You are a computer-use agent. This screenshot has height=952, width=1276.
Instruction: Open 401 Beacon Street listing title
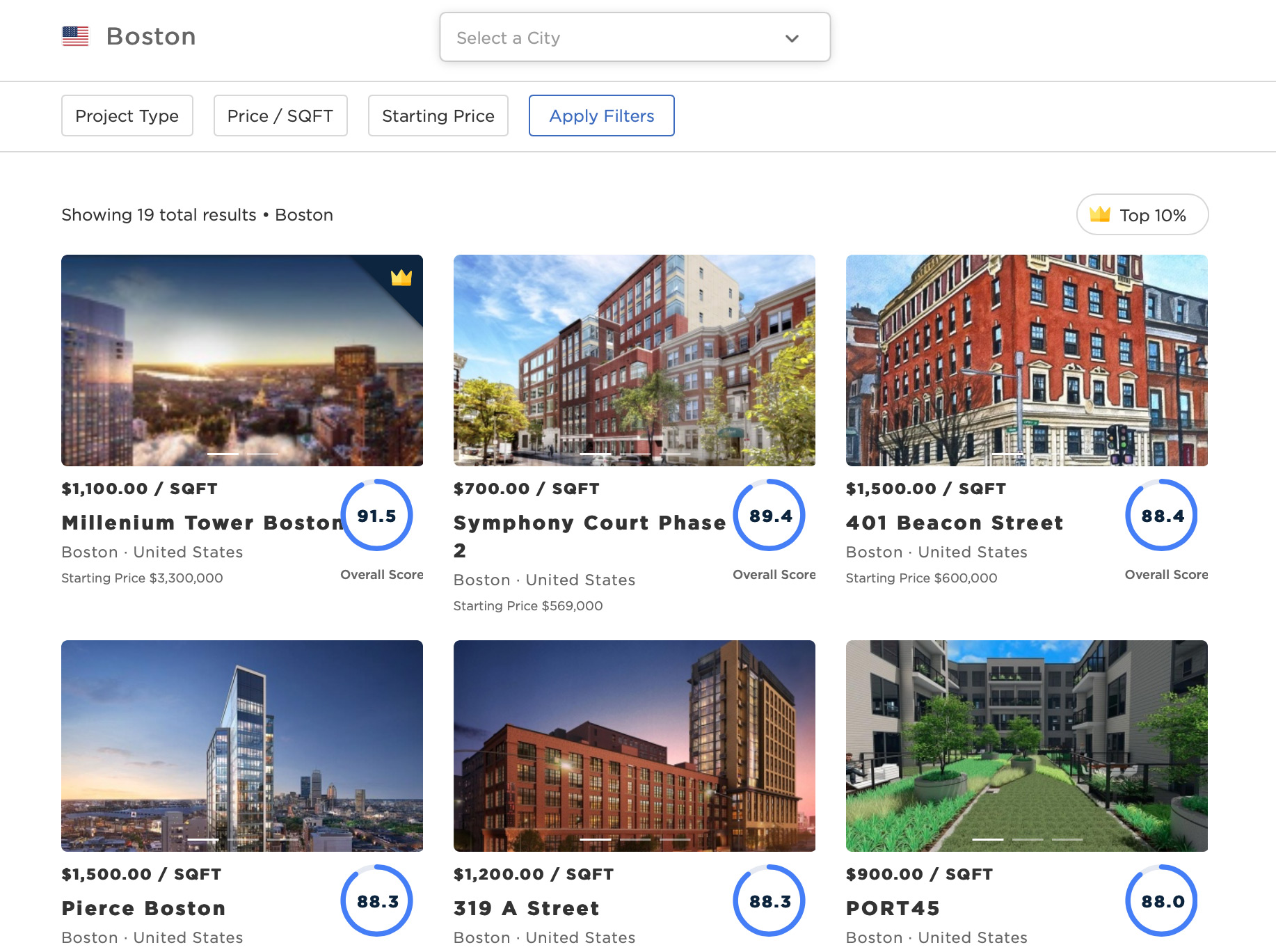pos(955,523)
